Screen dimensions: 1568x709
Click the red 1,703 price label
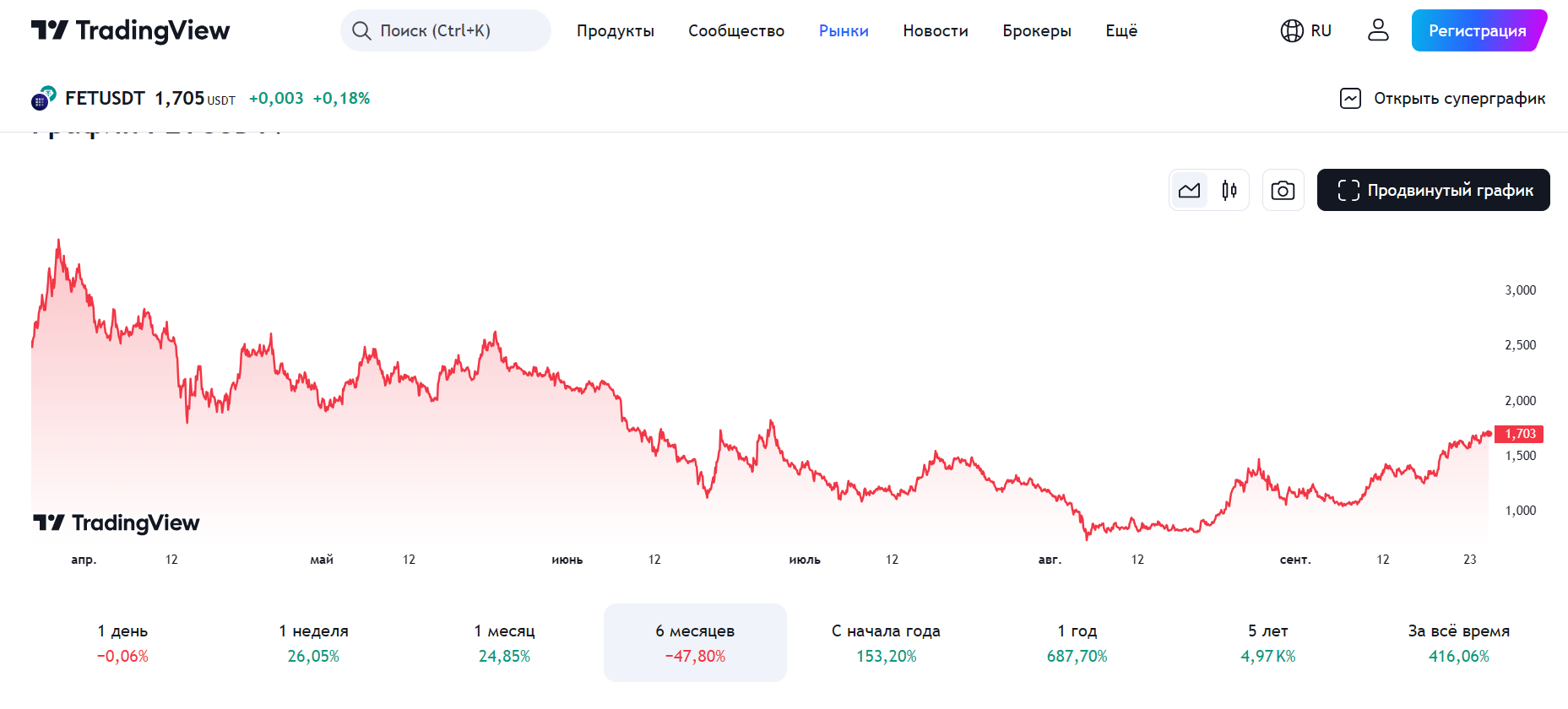point(1519,434)
